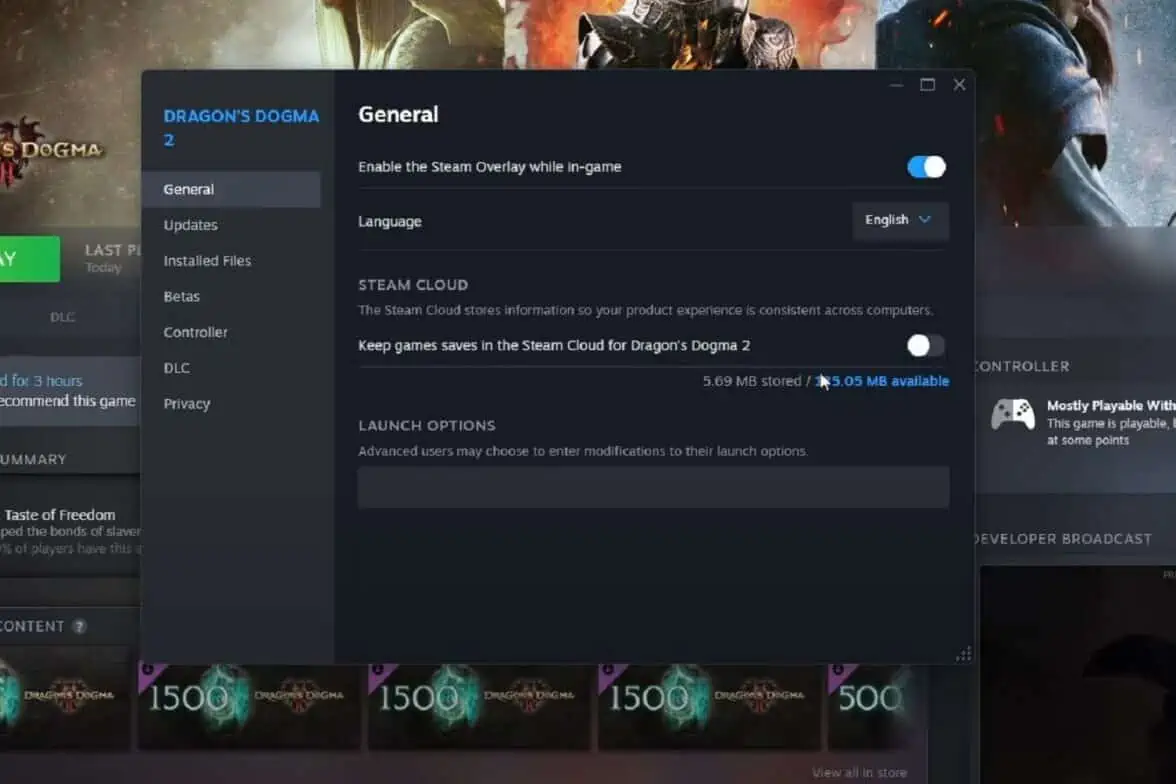Open the Language dropdown set to English
The height and width of the screenshot is (784, 1176).
[x=899, y=220]
